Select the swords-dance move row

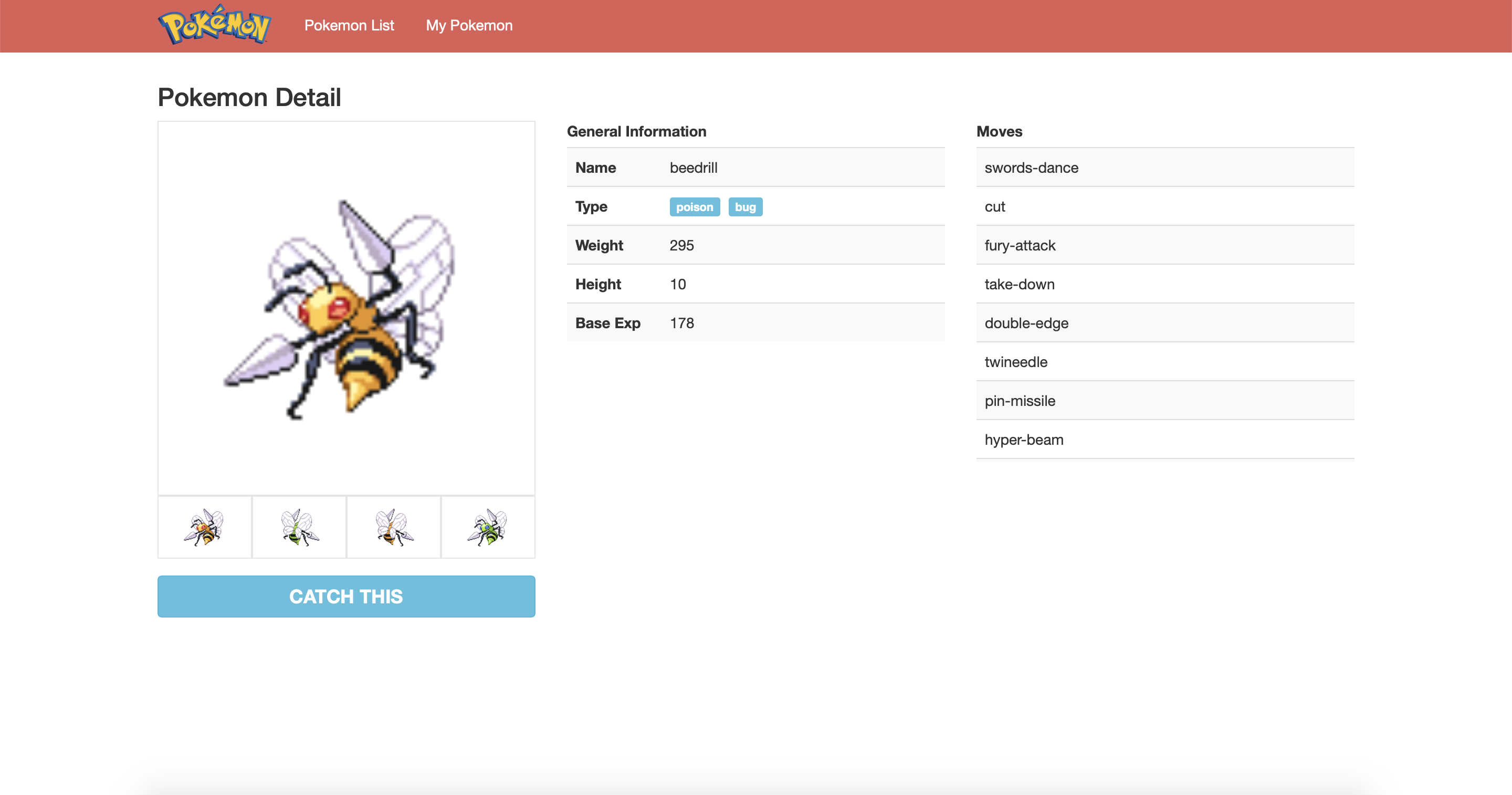click(x=1031, y=168)
